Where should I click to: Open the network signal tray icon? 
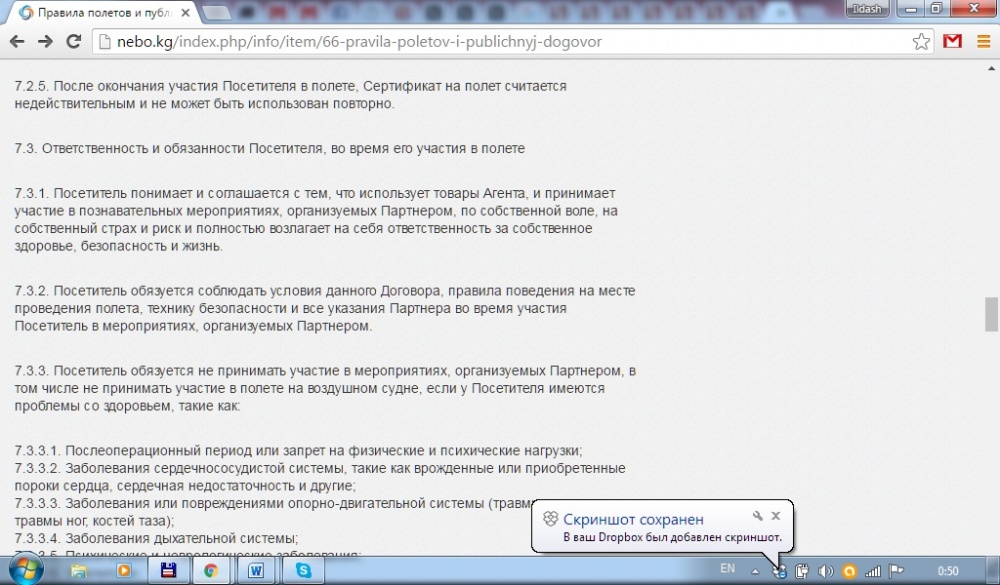click(x=872, y=571)
